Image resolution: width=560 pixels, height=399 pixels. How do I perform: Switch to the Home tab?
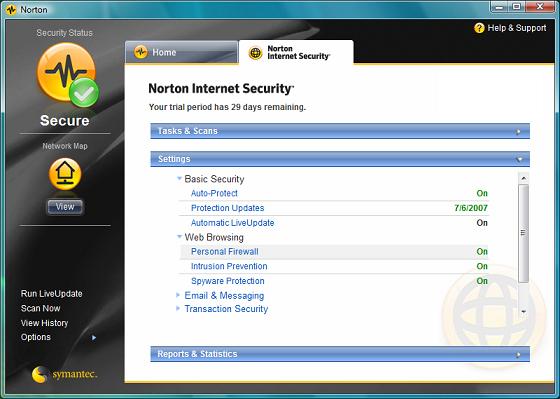(181, 53)
